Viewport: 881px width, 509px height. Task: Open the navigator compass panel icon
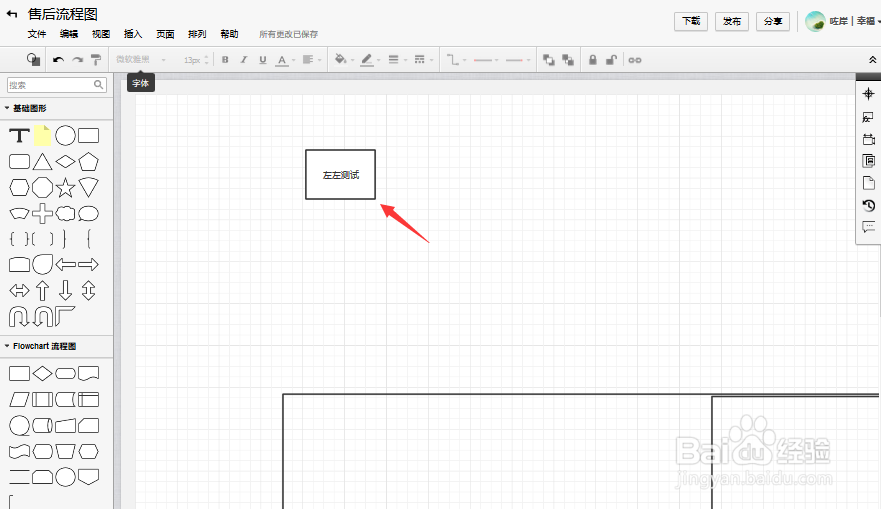point(869,94)
